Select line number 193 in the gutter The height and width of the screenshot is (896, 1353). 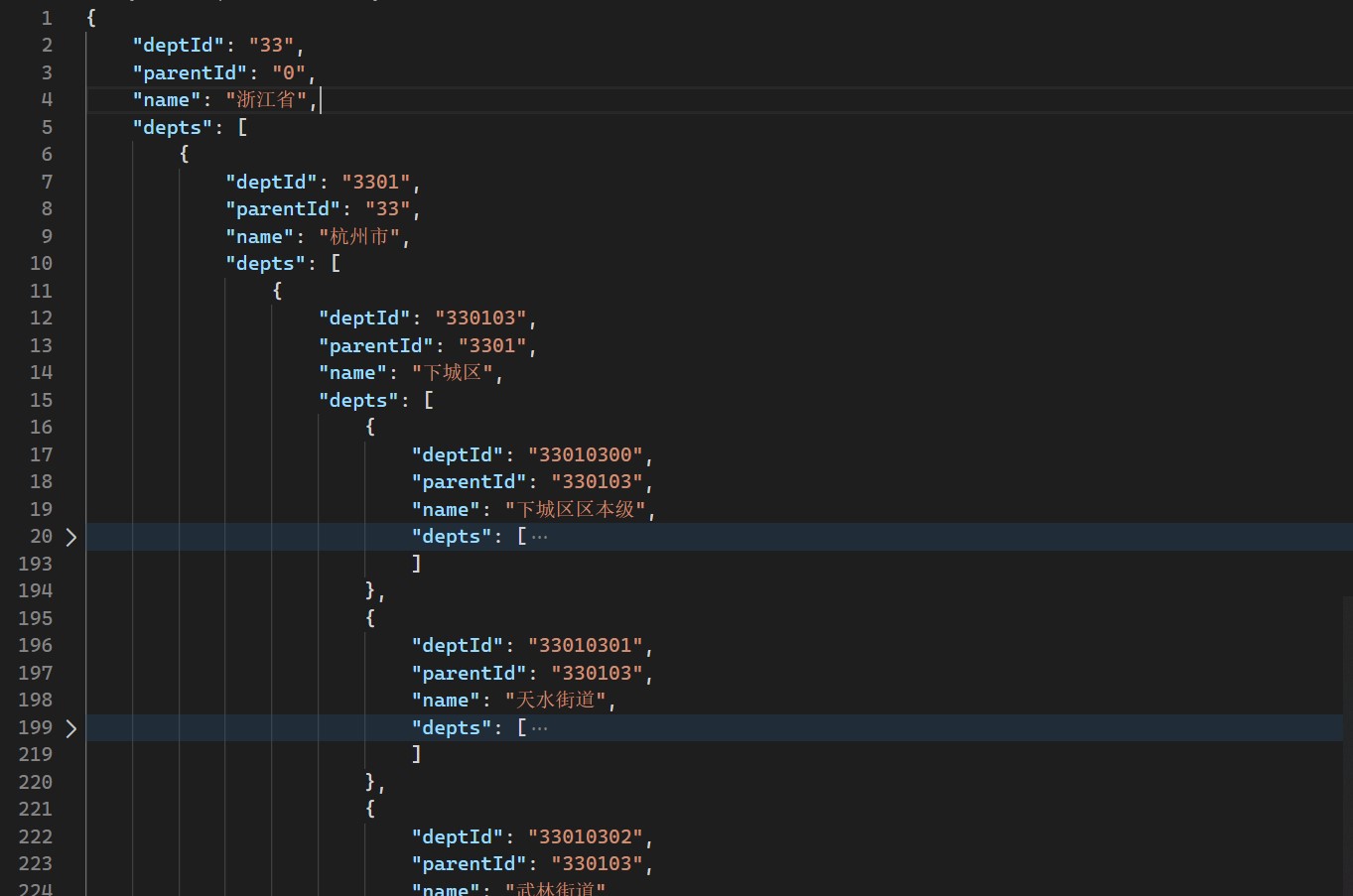pyautogui.click(x=36, y=564)
